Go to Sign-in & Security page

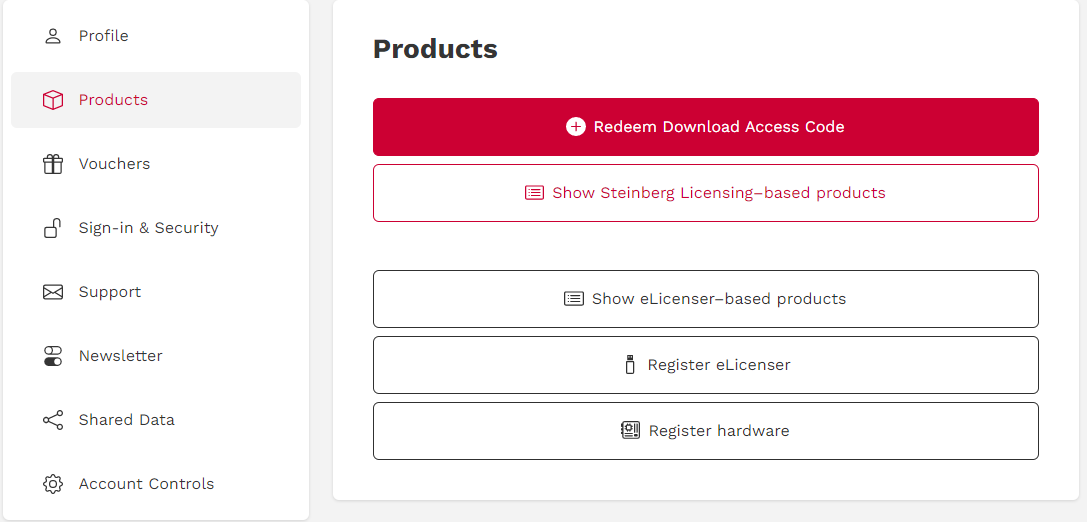click(x=148, y=228)
